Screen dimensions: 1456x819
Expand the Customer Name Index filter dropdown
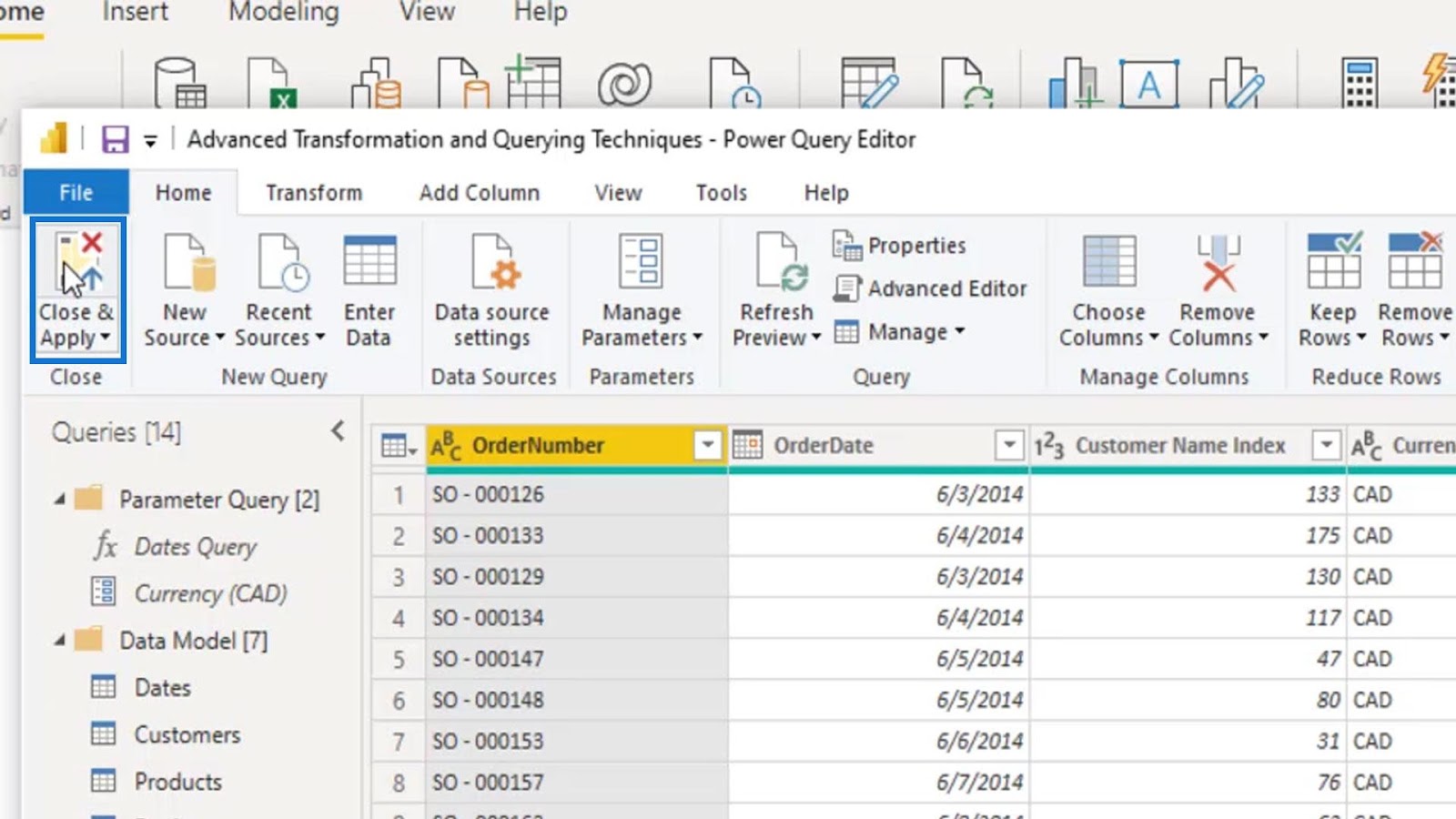pos(1326,445)
